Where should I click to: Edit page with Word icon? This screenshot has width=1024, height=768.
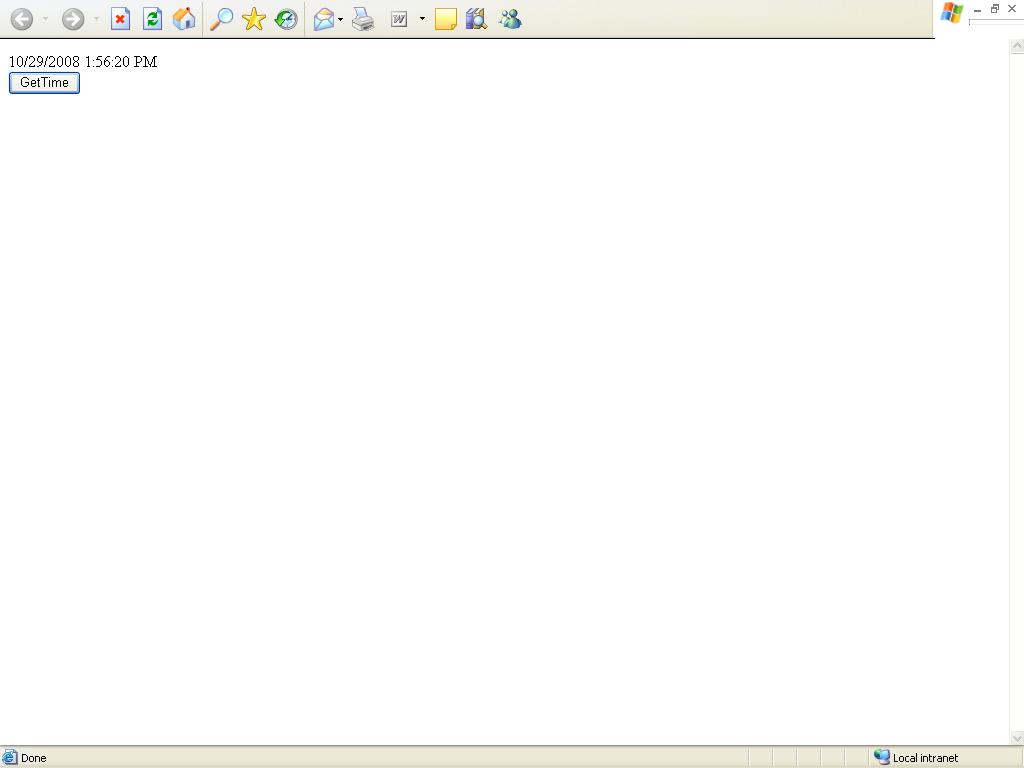coord(399,20)
